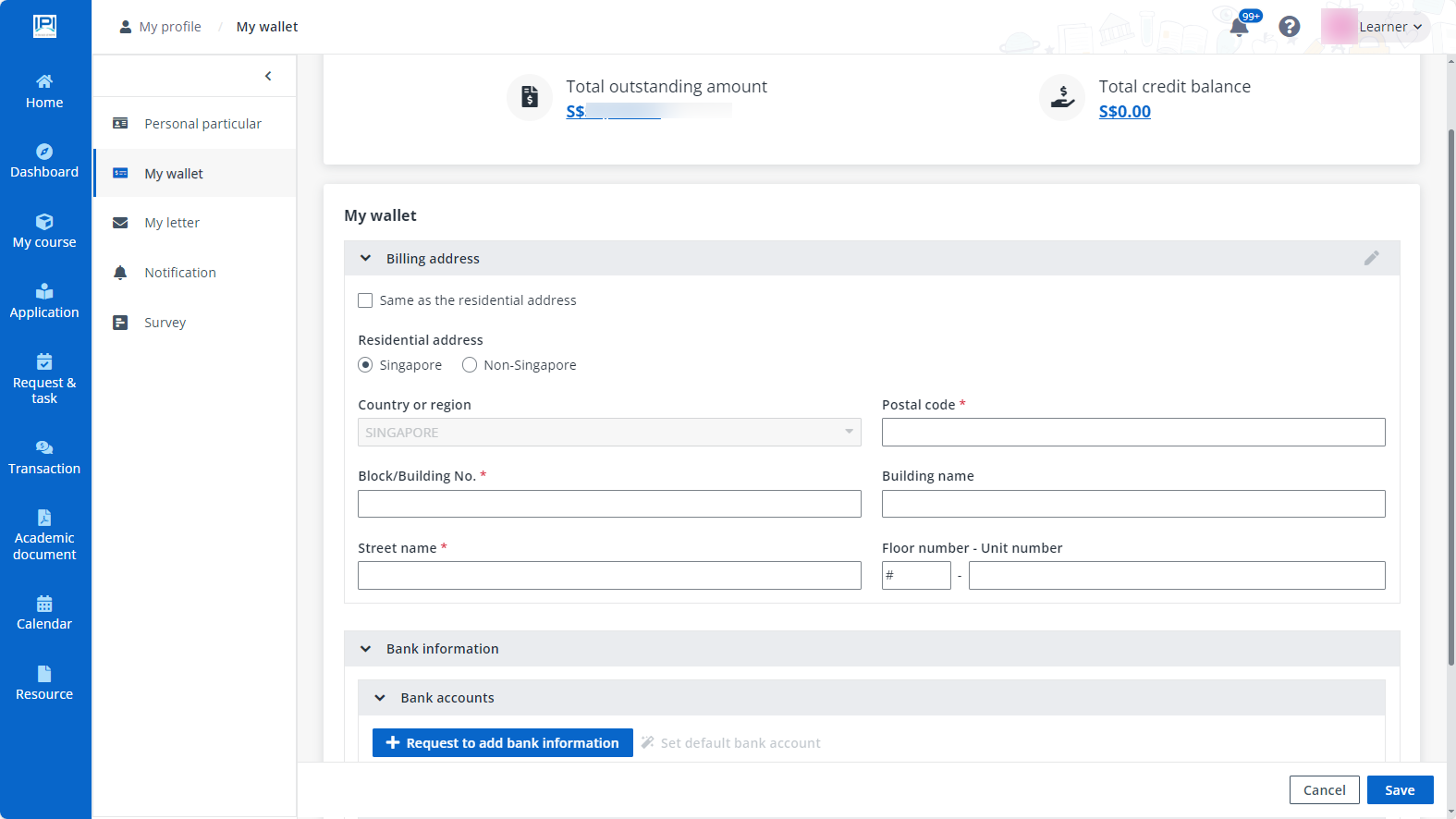Click the user avatar image
The image size is (1456, 819).
click(1340, 27)
